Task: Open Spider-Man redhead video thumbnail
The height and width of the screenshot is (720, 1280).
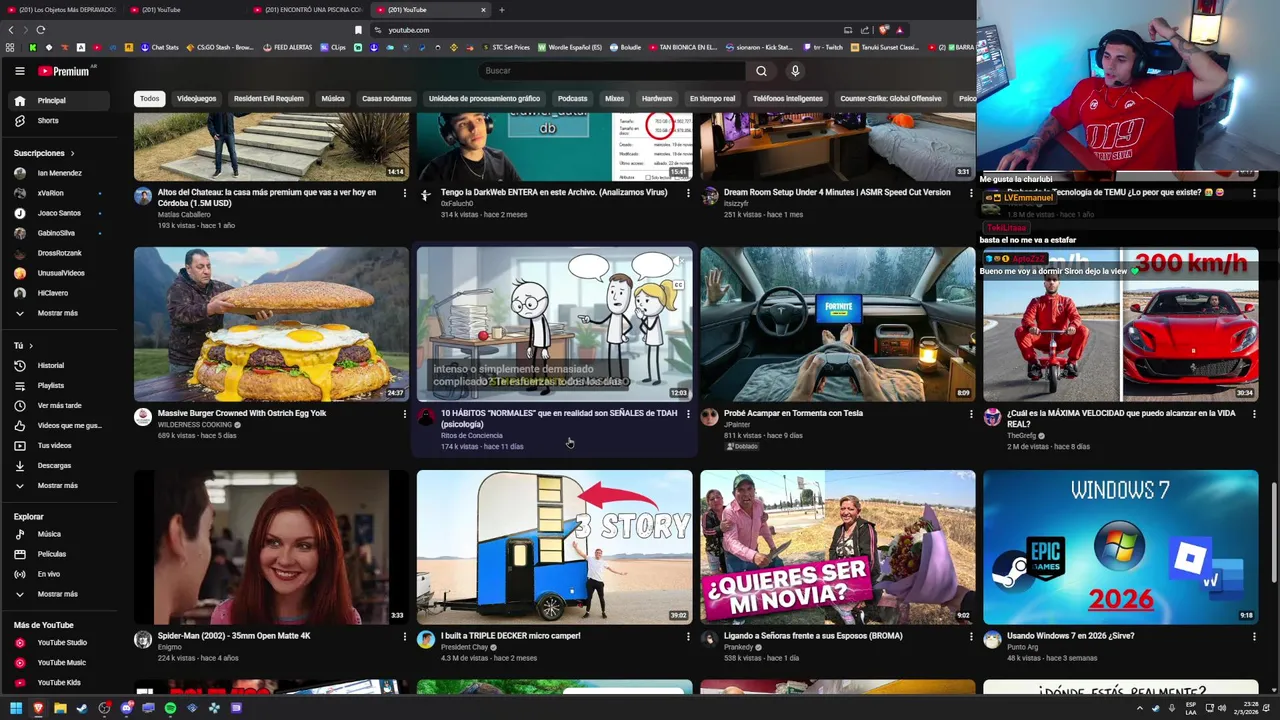Action: coord(271,547)
